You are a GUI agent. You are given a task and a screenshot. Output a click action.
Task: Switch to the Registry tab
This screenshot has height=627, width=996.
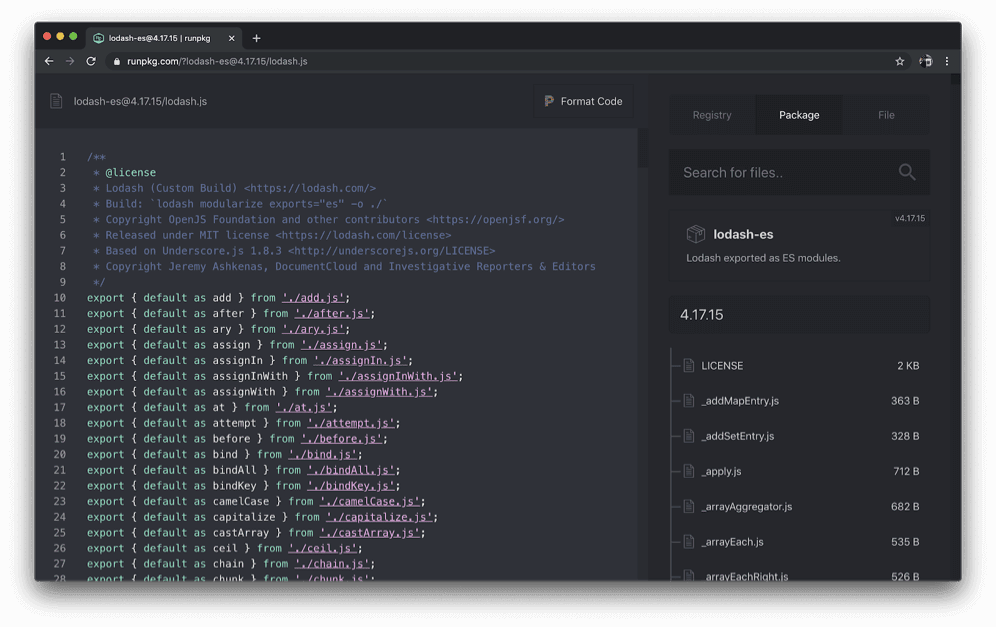click(712, 115)
